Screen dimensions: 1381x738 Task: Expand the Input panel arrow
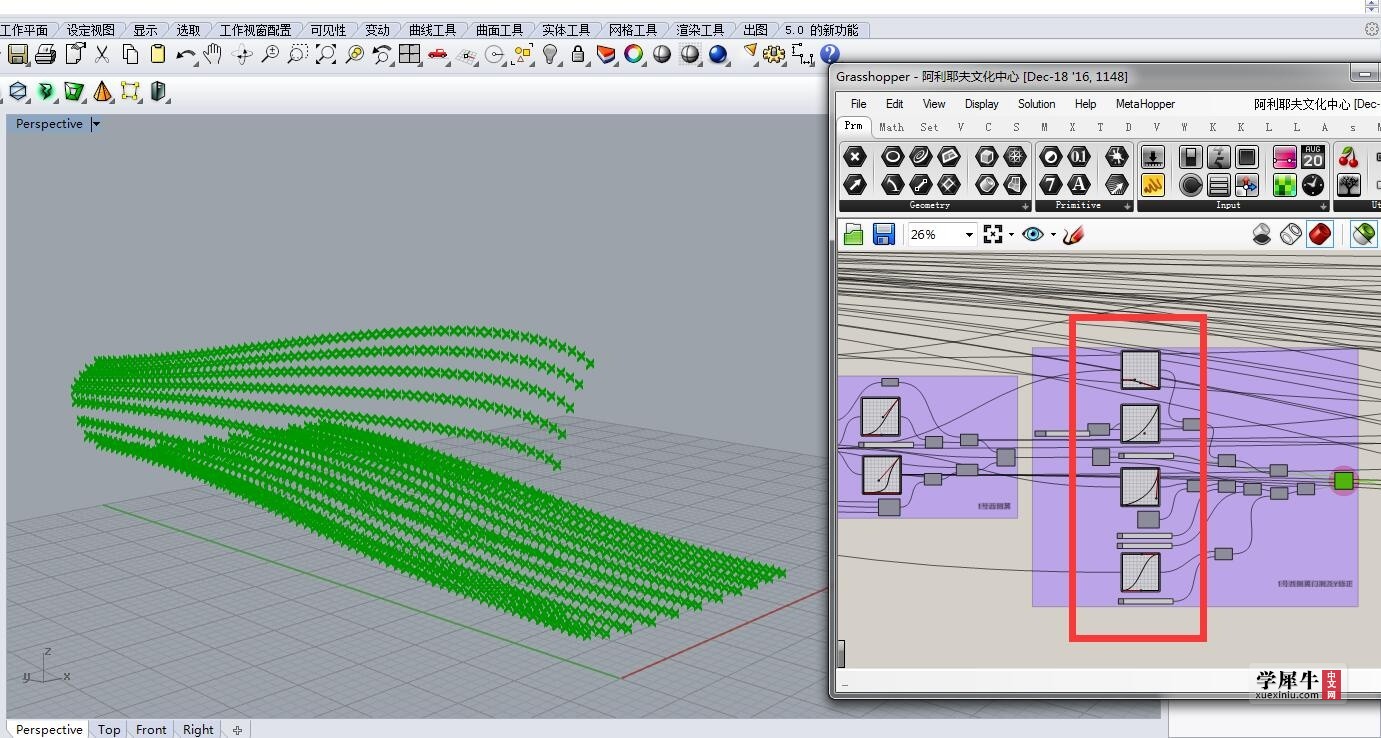(1325, 206)
